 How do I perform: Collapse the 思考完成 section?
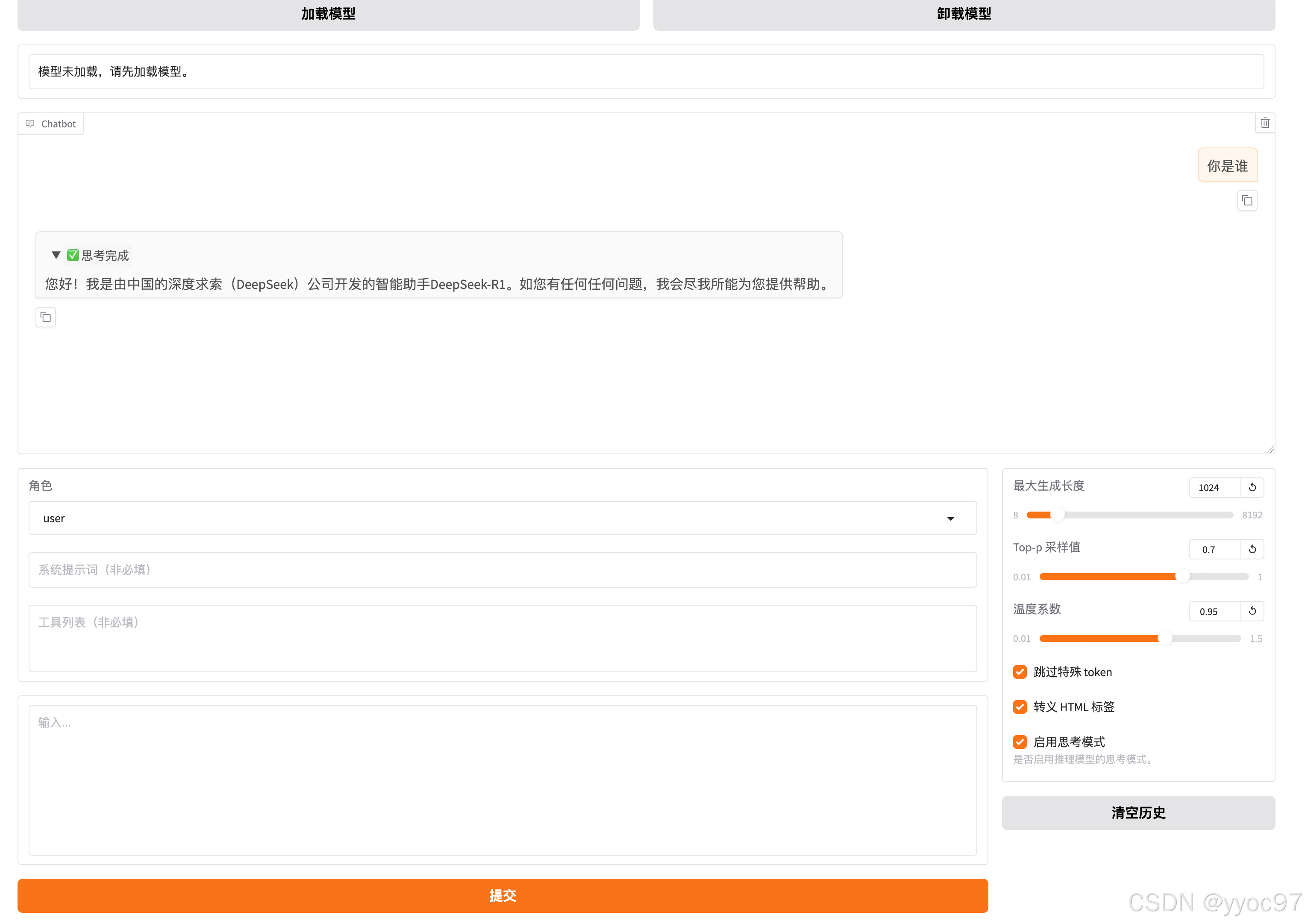[56, 256]
